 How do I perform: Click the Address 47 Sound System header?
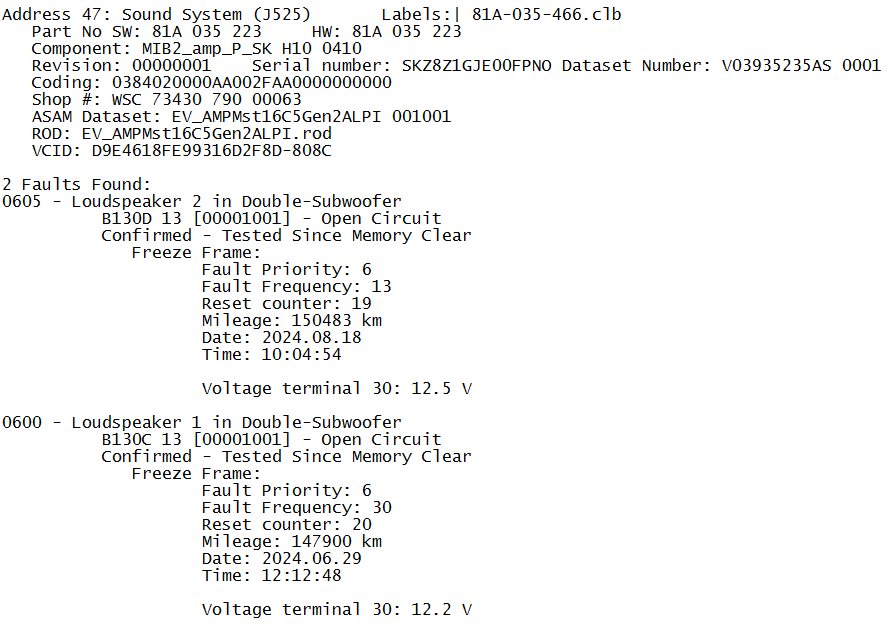(158, 14)
